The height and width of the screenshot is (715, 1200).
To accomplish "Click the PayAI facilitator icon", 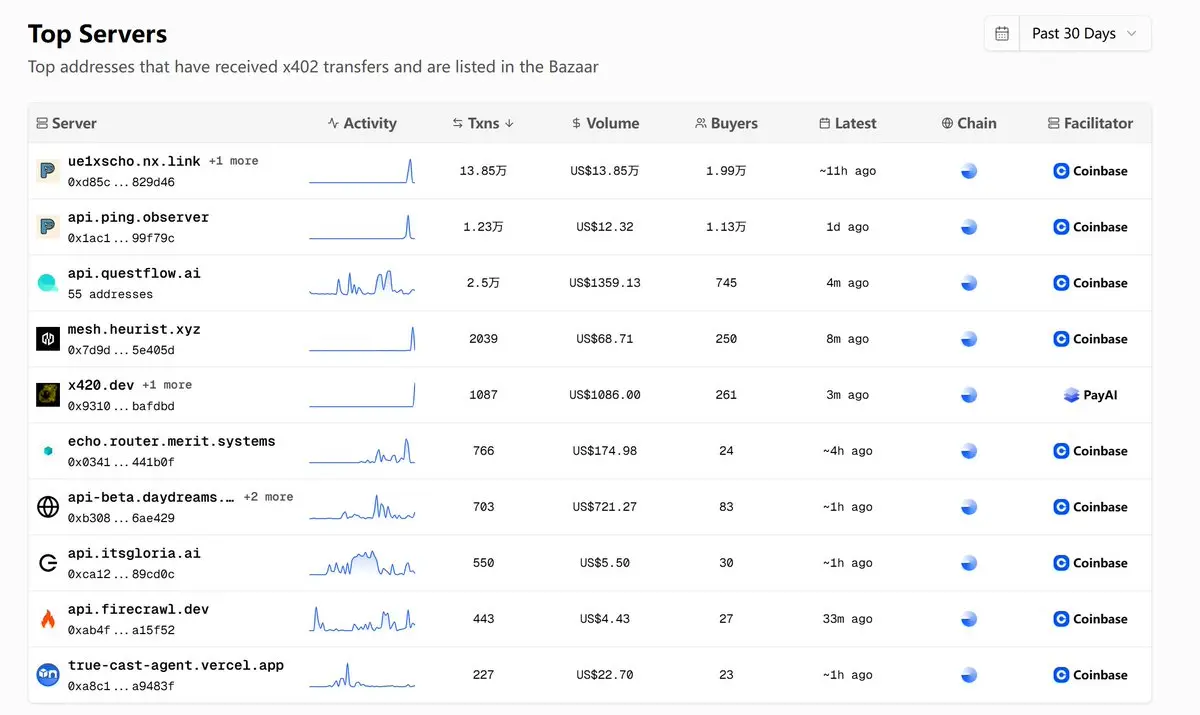I will (1071, 395).
